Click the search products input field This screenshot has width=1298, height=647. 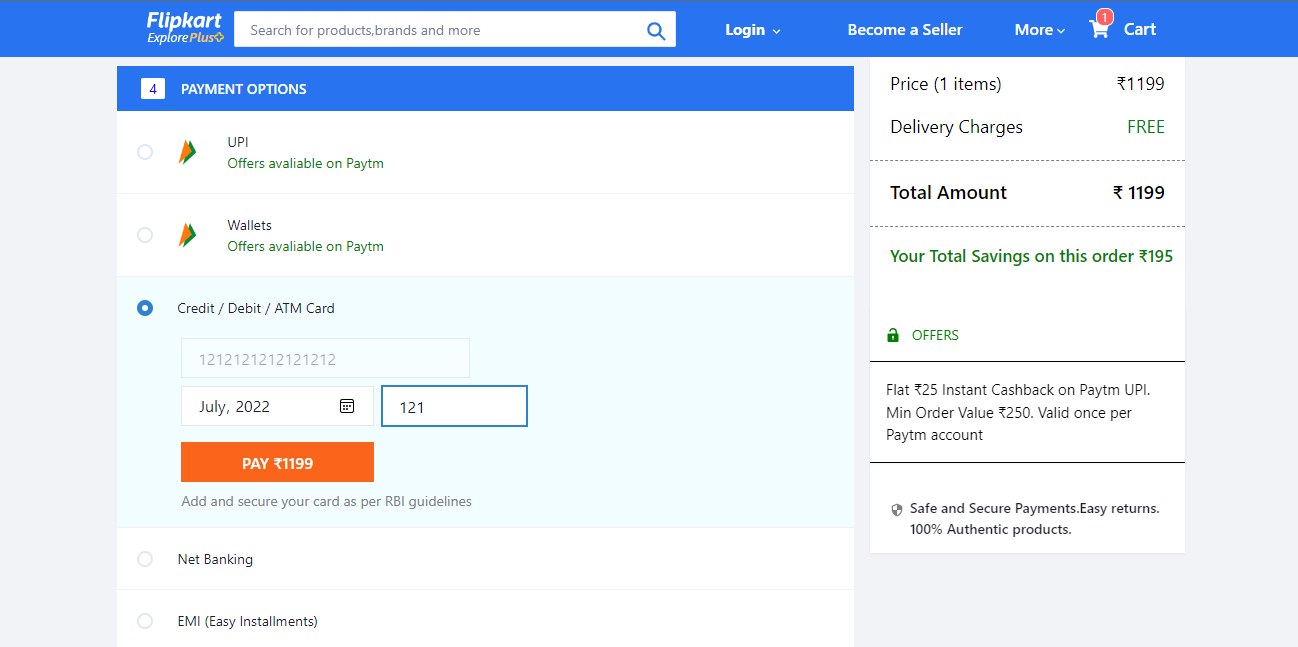pyautogui.click(x=440, y=30)
